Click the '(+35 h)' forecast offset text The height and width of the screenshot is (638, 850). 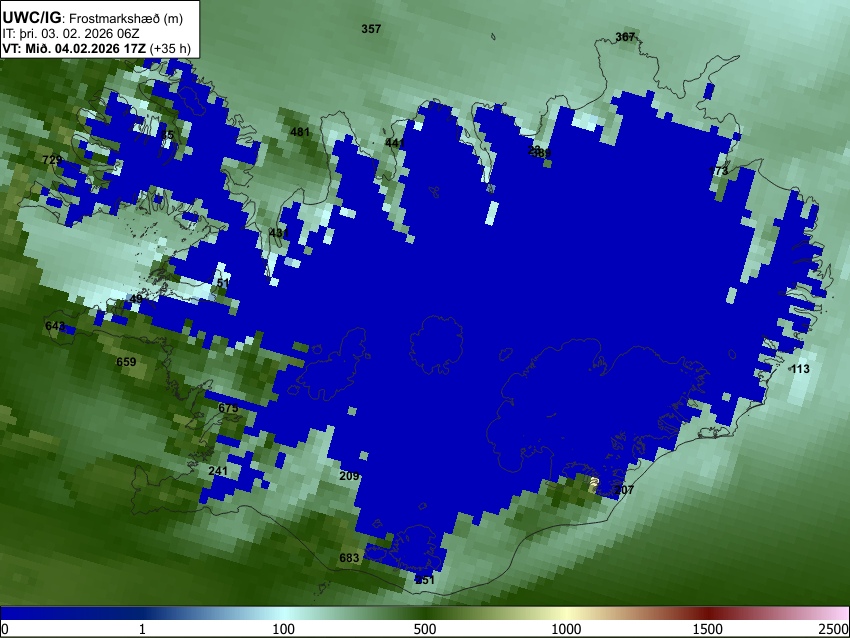(170, 48)
